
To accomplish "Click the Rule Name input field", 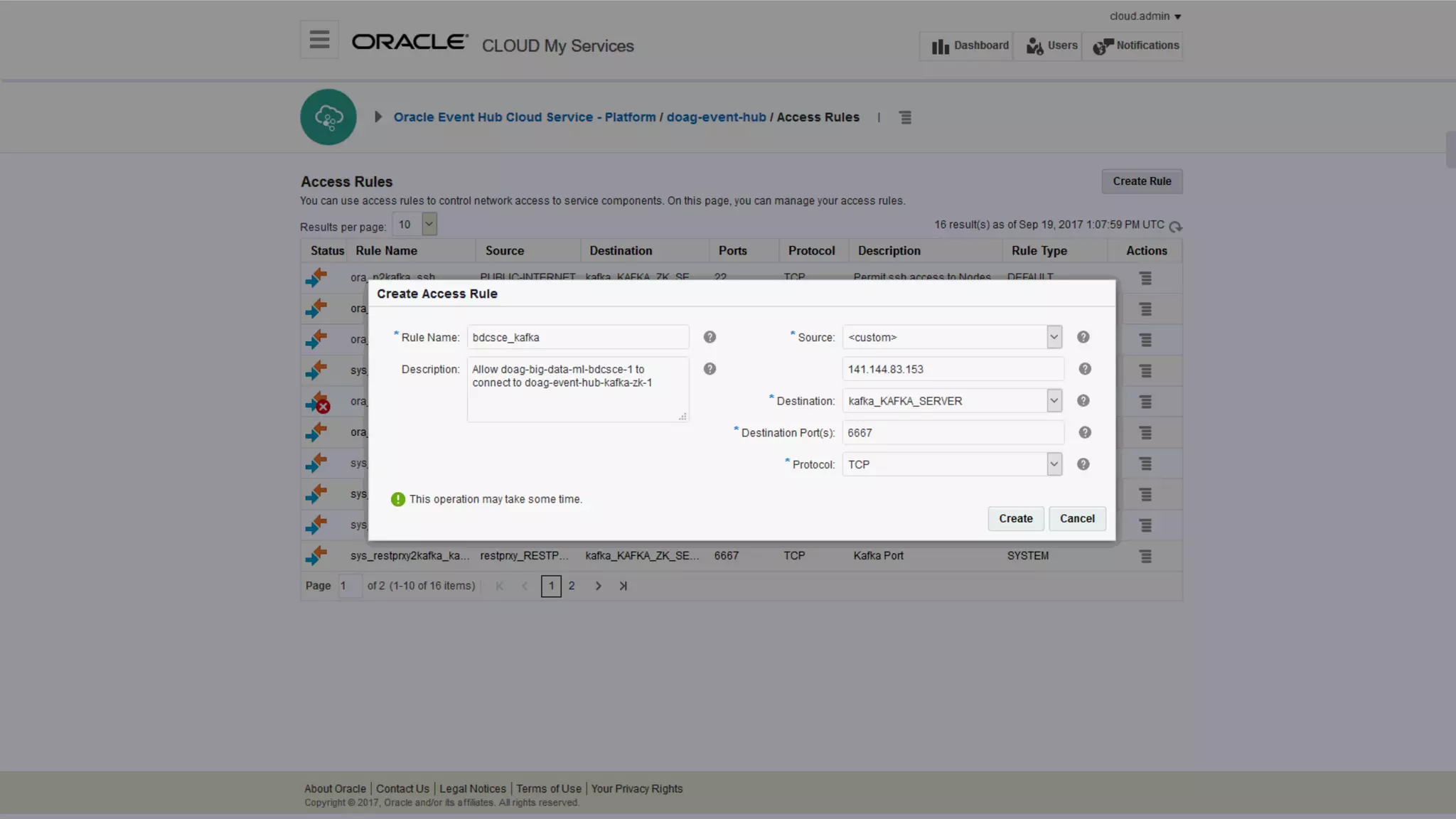I will point(578,337).
